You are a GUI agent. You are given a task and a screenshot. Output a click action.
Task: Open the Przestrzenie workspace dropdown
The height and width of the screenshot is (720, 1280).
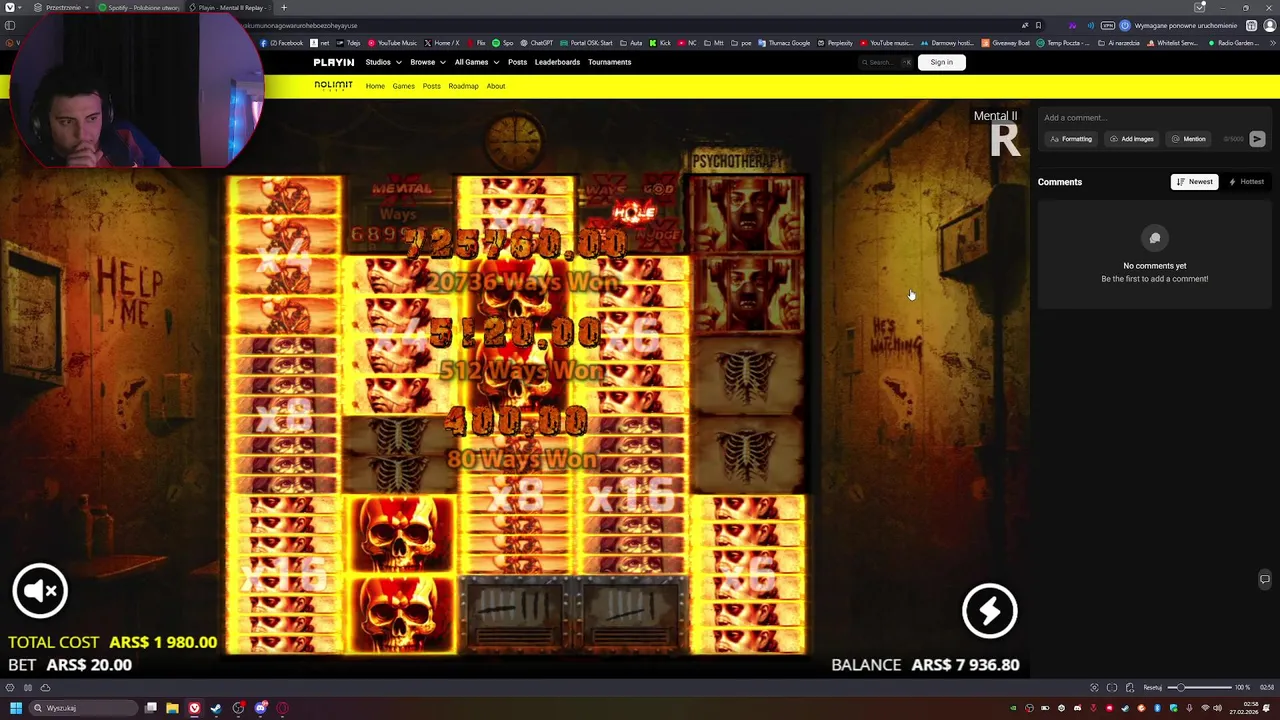[x=61, y=7]
